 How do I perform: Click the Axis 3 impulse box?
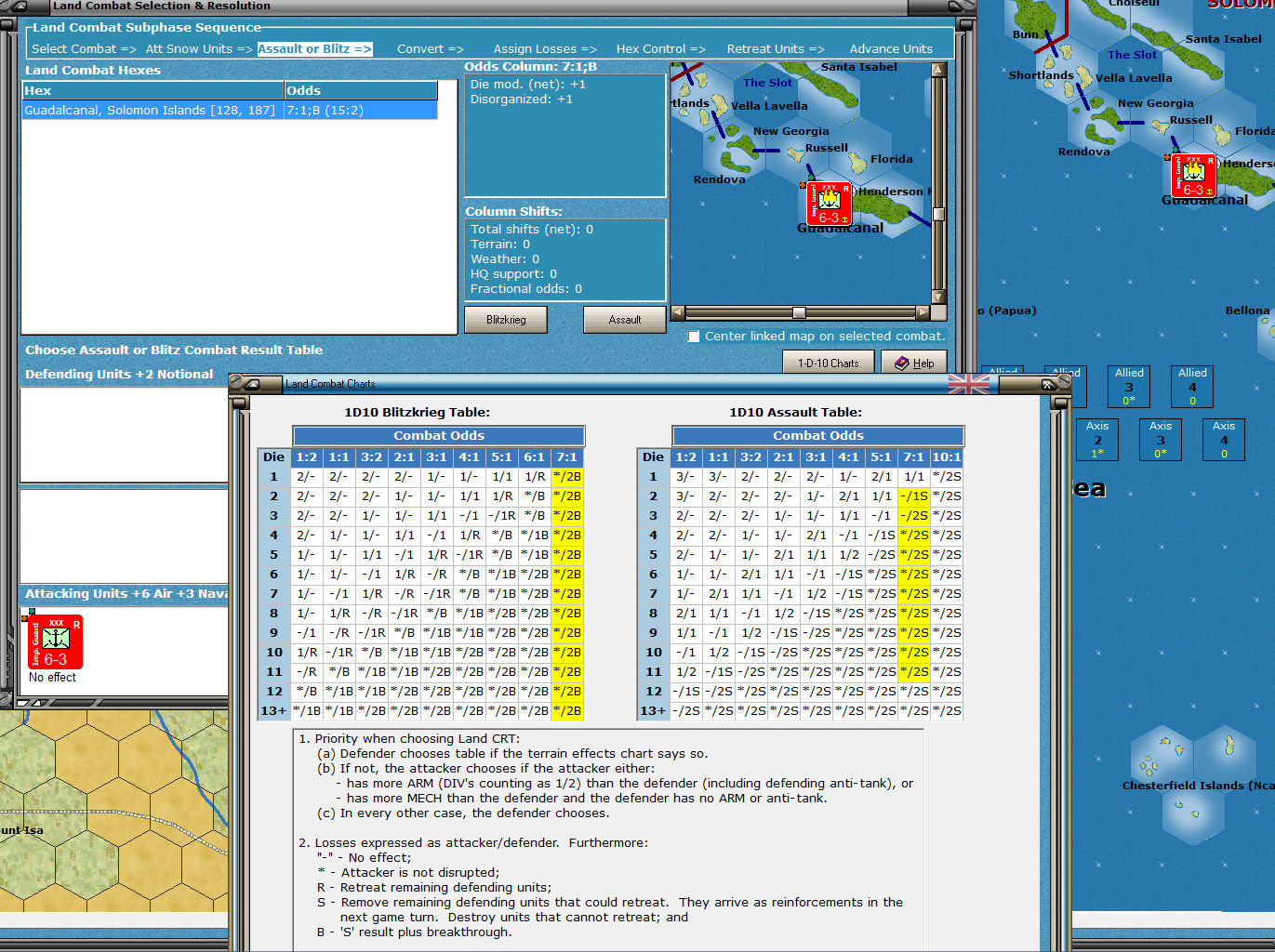click(1161, 439)
